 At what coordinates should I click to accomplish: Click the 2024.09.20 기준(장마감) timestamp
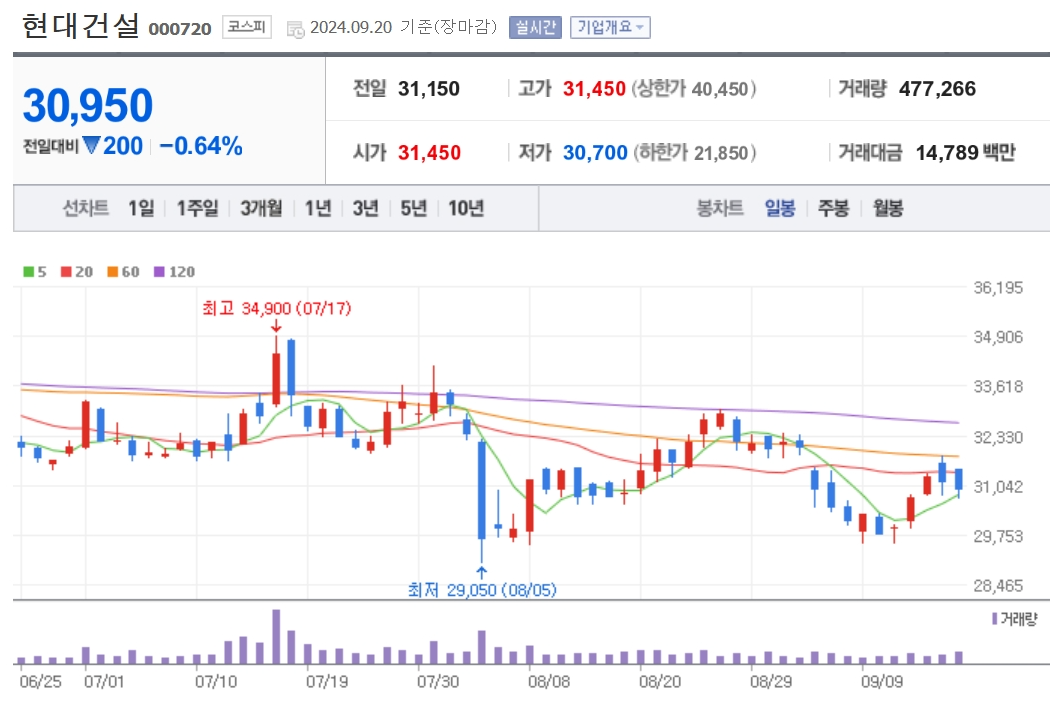click(403, 27)
